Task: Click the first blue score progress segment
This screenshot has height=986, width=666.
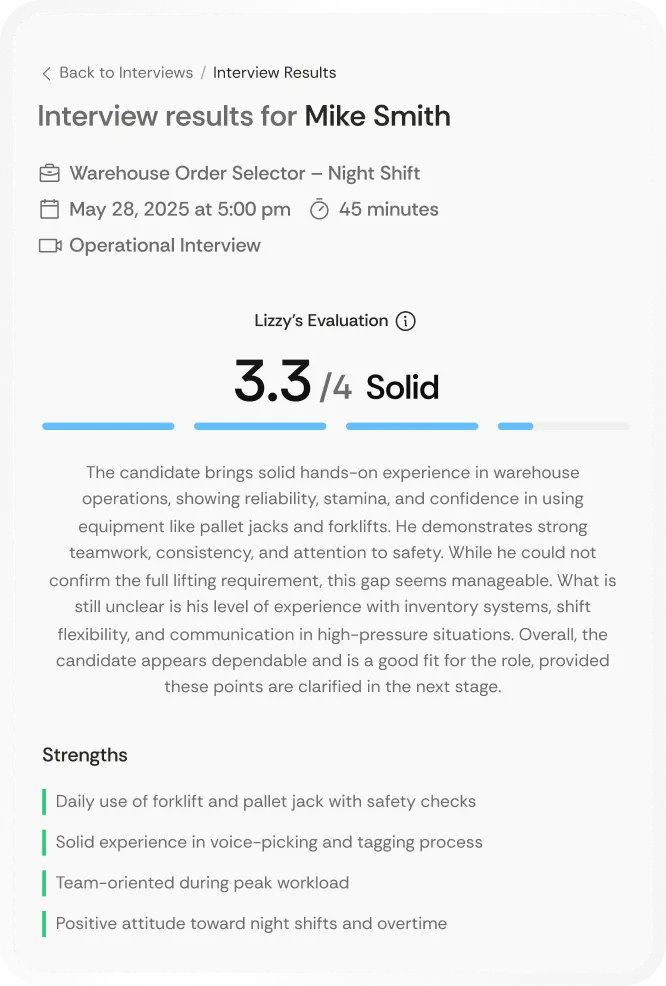Action: click(x=108, y=426)
